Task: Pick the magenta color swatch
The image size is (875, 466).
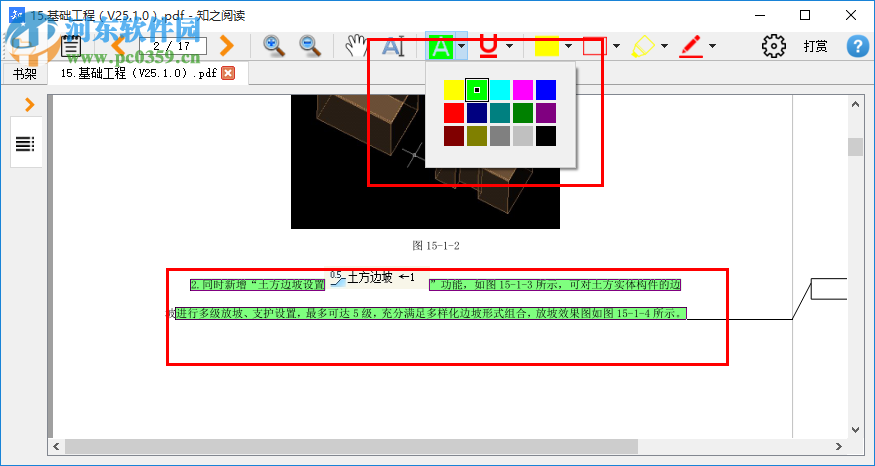Action: 523,90
